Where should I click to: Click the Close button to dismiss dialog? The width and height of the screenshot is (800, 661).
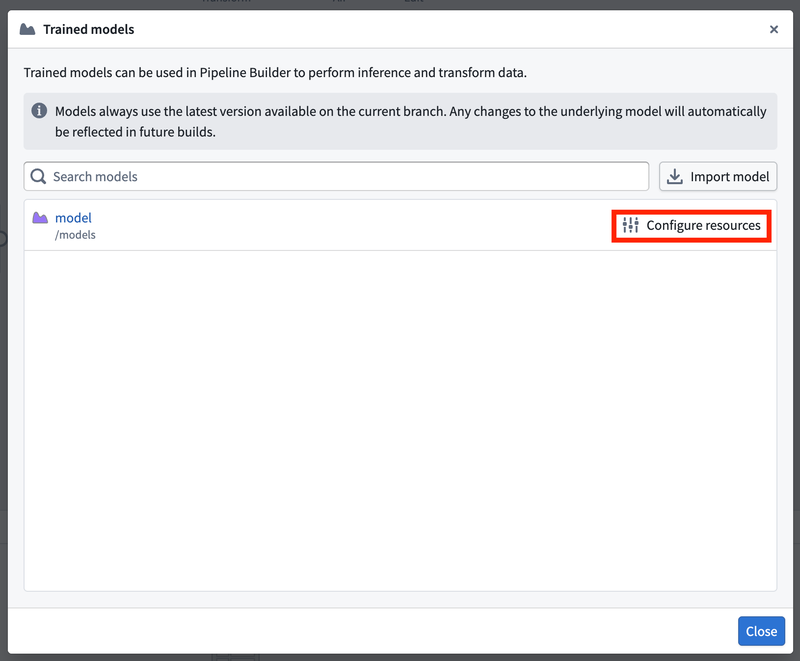(x=761, y=631)
